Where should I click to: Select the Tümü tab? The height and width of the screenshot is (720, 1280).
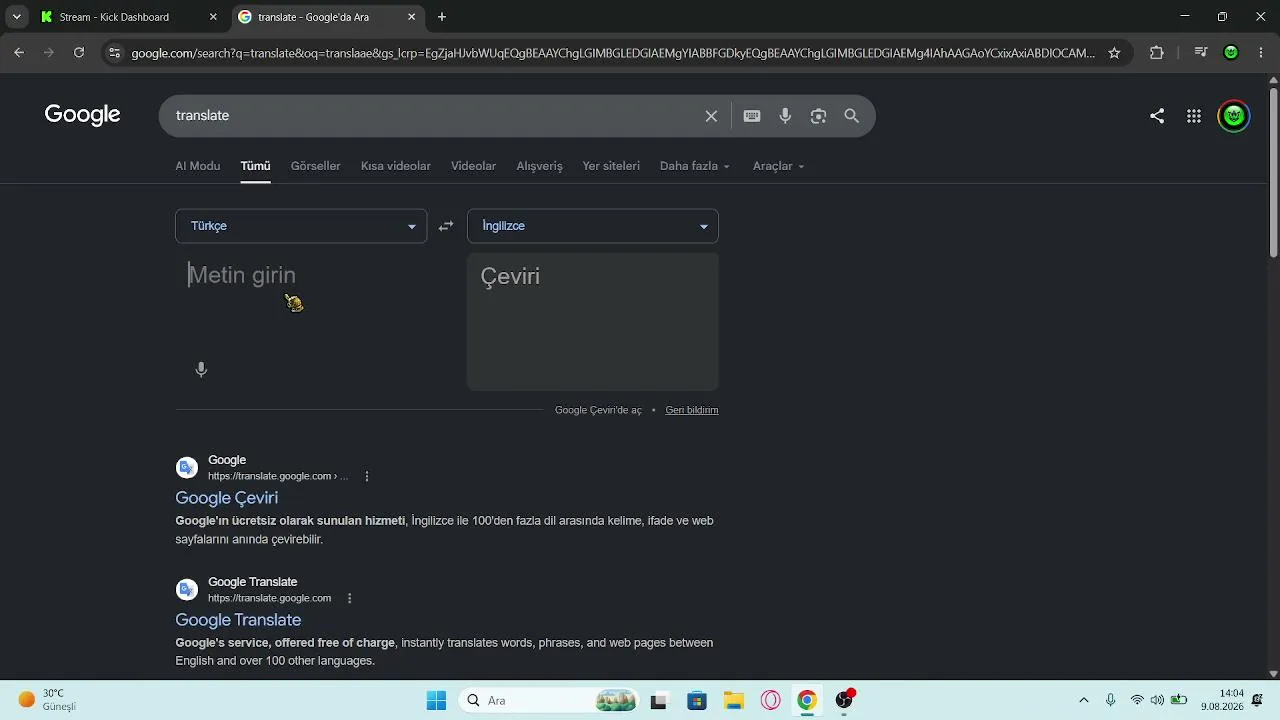pos(255,166)
